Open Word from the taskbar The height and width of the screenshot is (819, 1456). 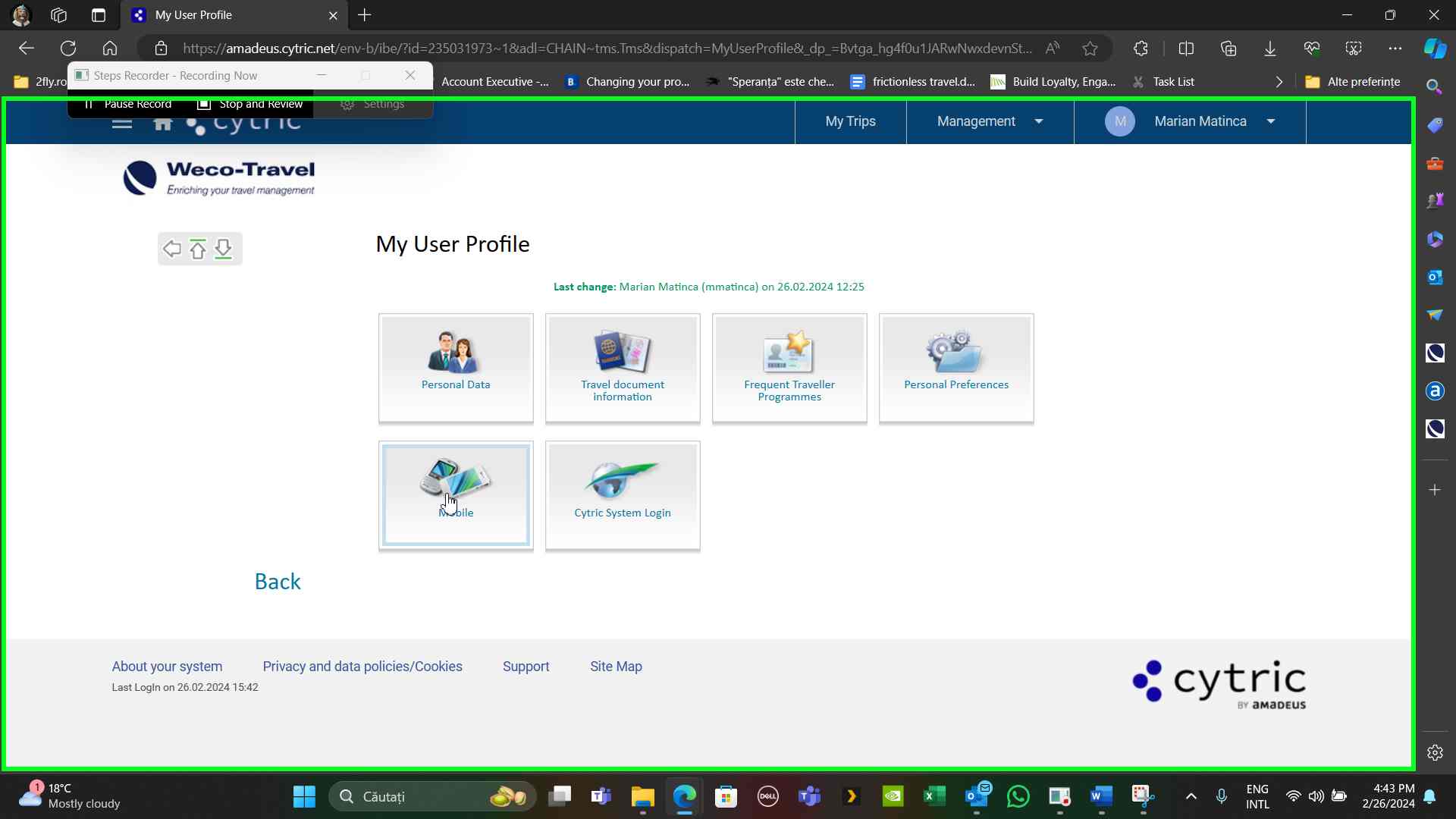click(x=1101, y=796)
